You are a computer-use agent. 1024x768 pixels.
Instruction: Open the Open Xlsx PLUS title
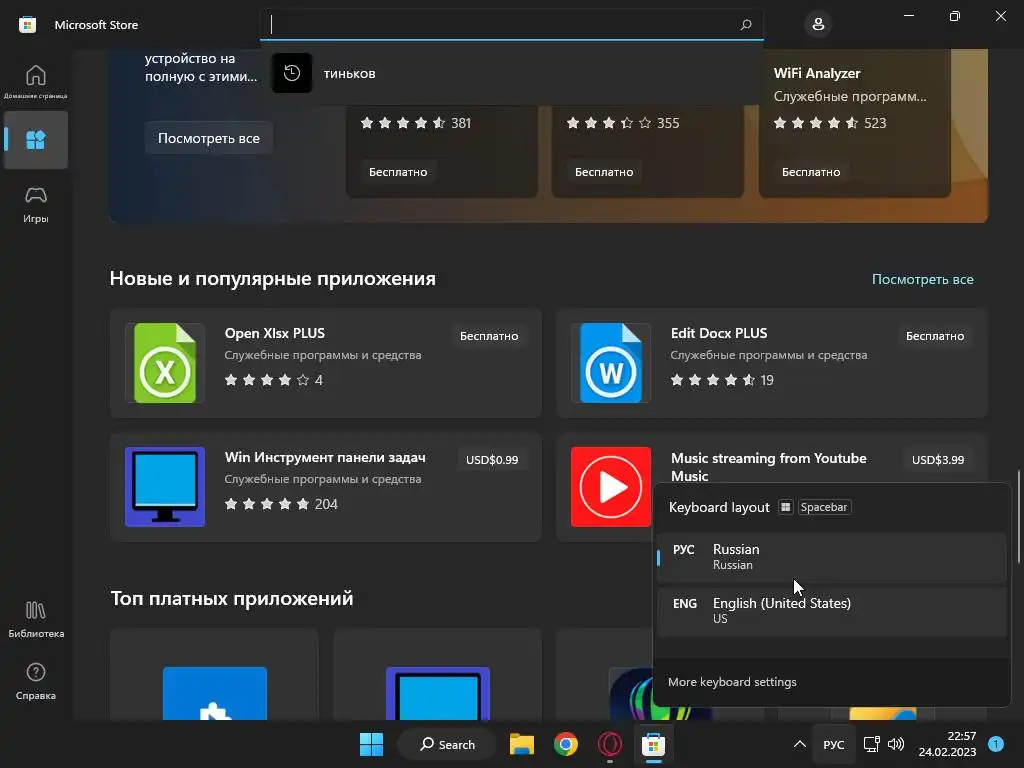point(274,333)
